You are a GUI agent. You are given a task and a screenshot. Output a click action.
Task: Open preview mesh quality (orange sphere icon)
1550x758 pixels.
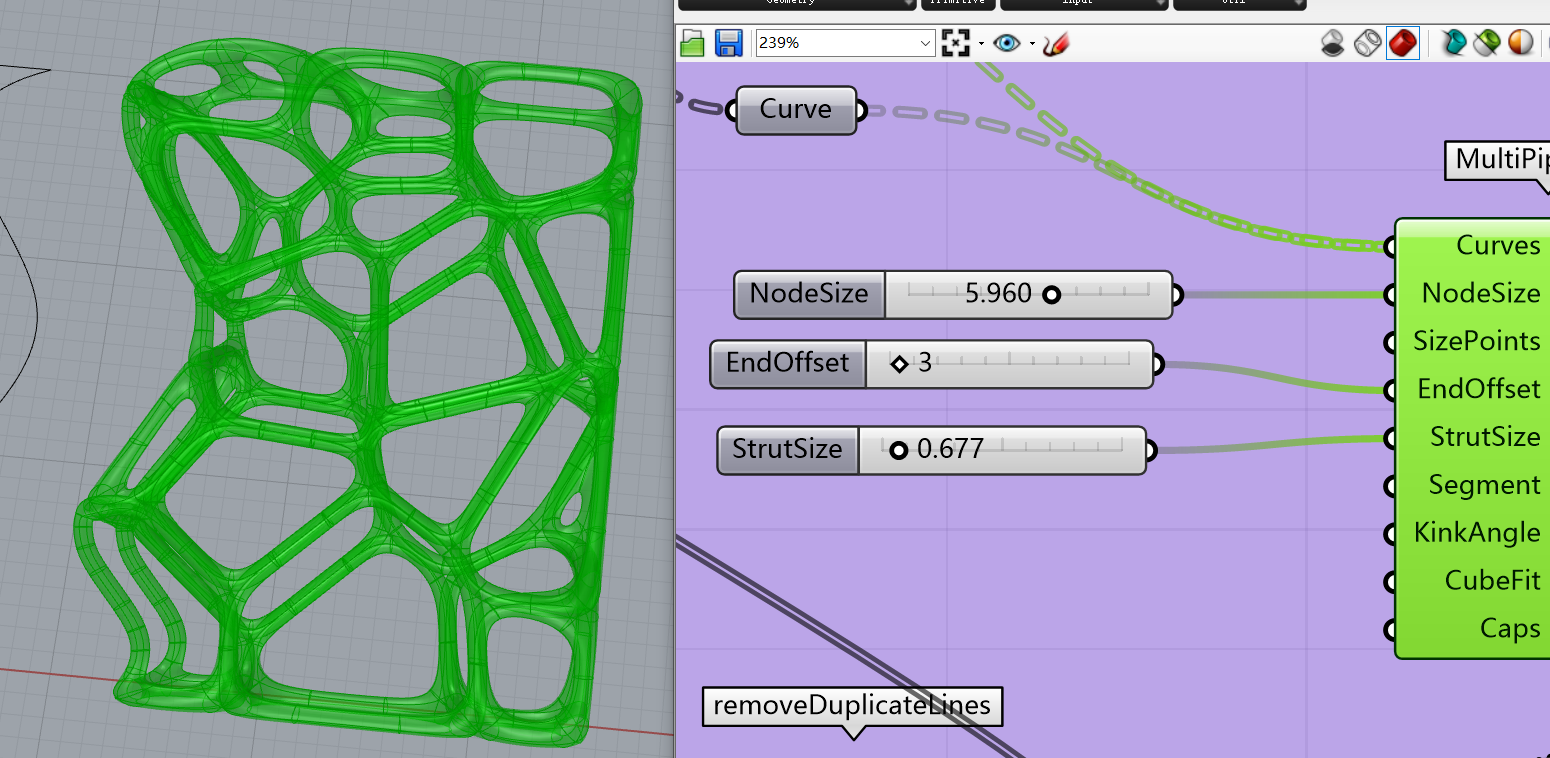[x=1520, y=43]
